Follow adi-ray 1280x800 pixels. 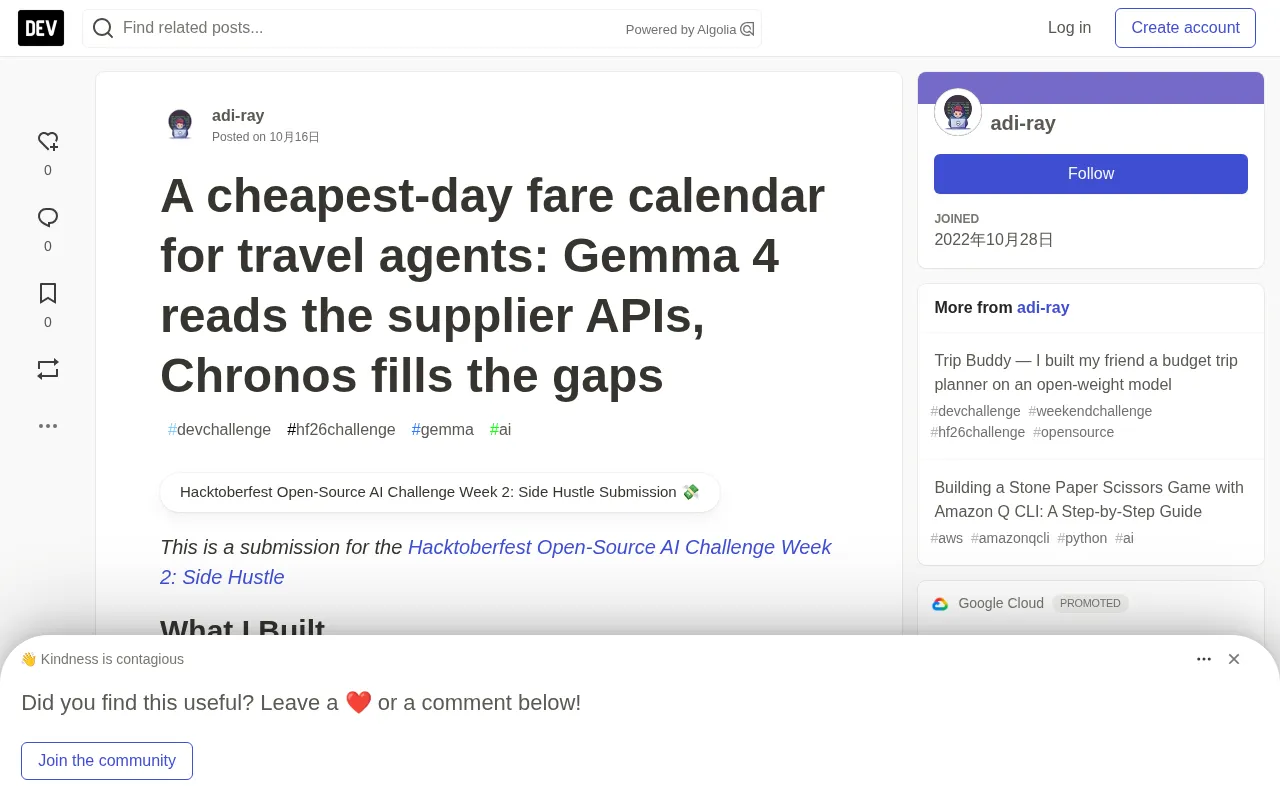tap(1091, 174)
